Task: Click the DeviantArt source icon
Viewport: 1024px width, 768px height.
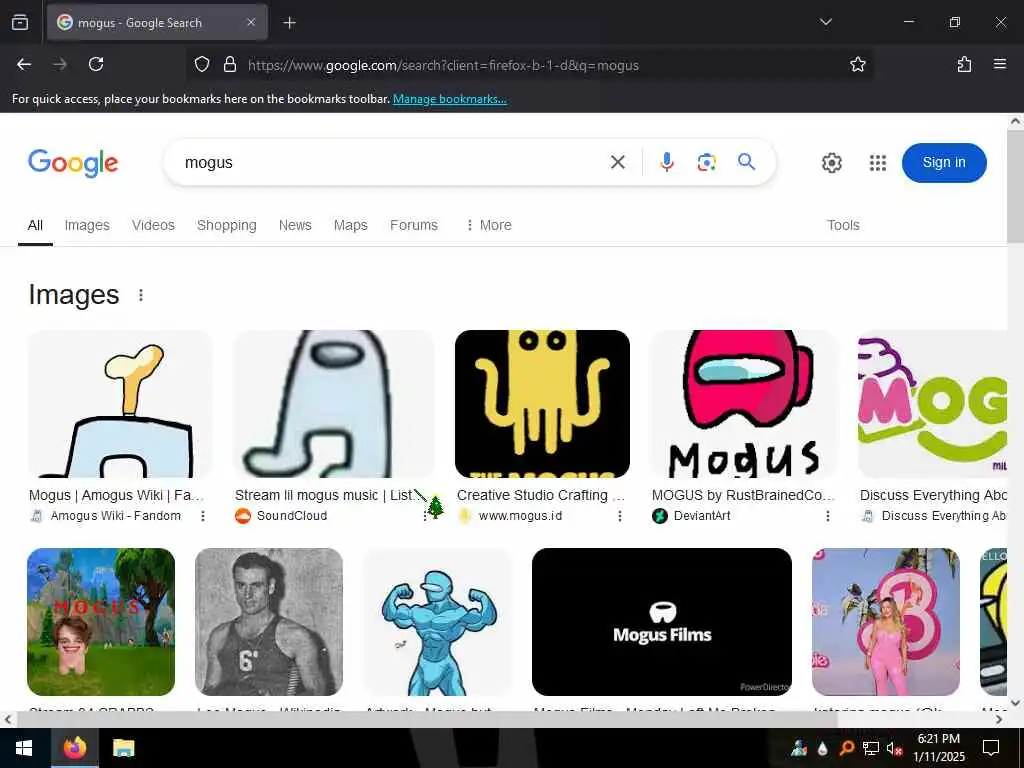Action: pyautogui.click(x=660, y=516)
